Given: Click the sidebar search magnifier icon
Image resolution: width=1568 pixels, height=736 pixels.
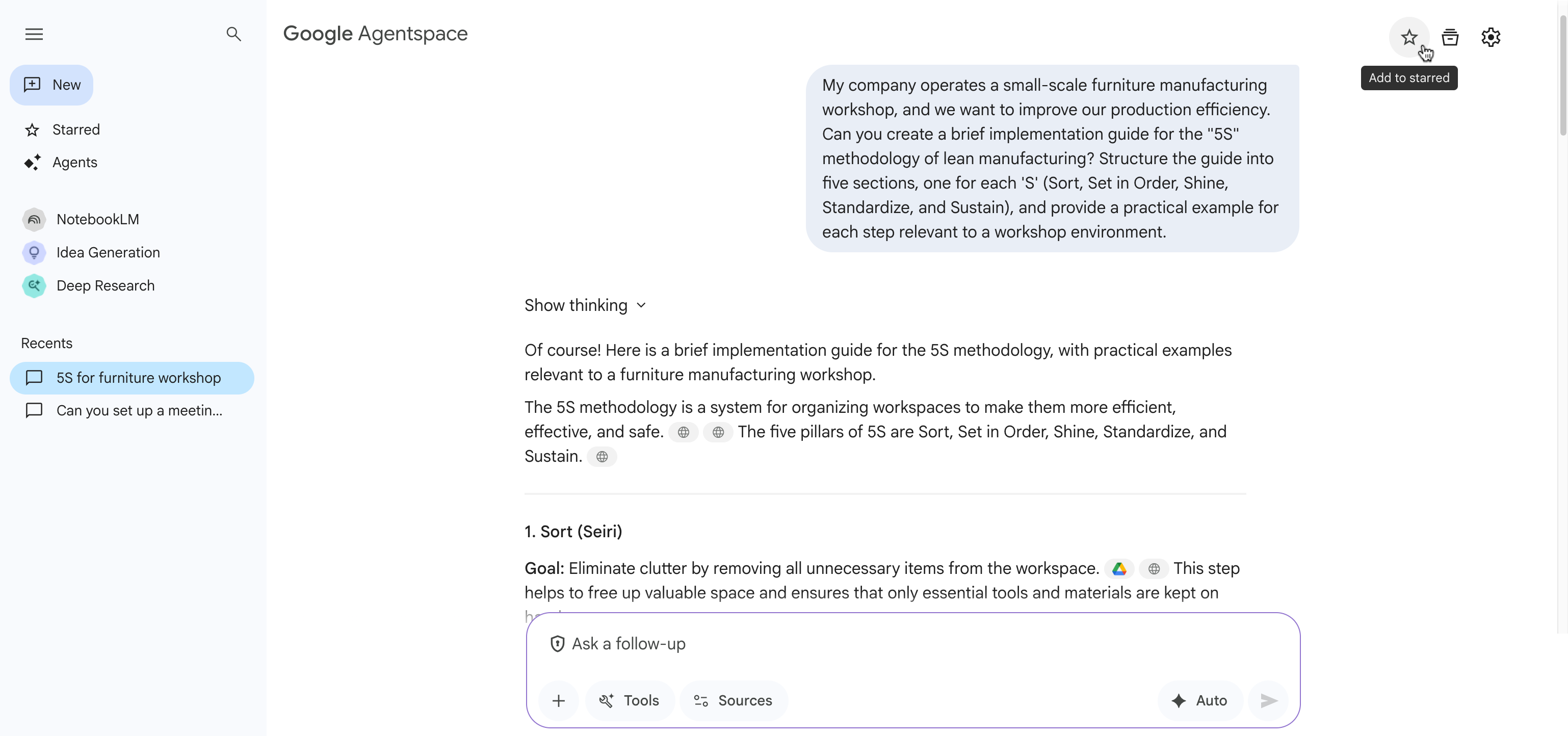Looking at the screenshot, I should click(x=234, y=34).
